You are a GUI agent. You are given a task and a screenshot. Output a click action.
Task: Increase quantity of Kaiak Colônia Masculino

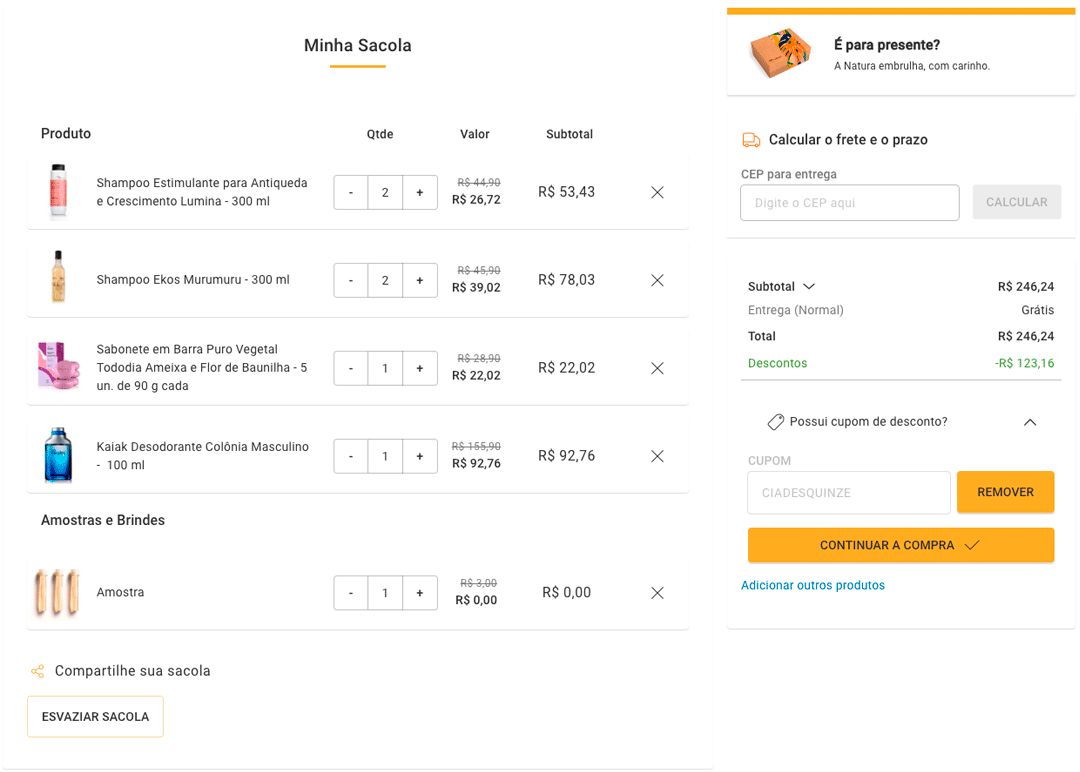click(x=419, y=456)
